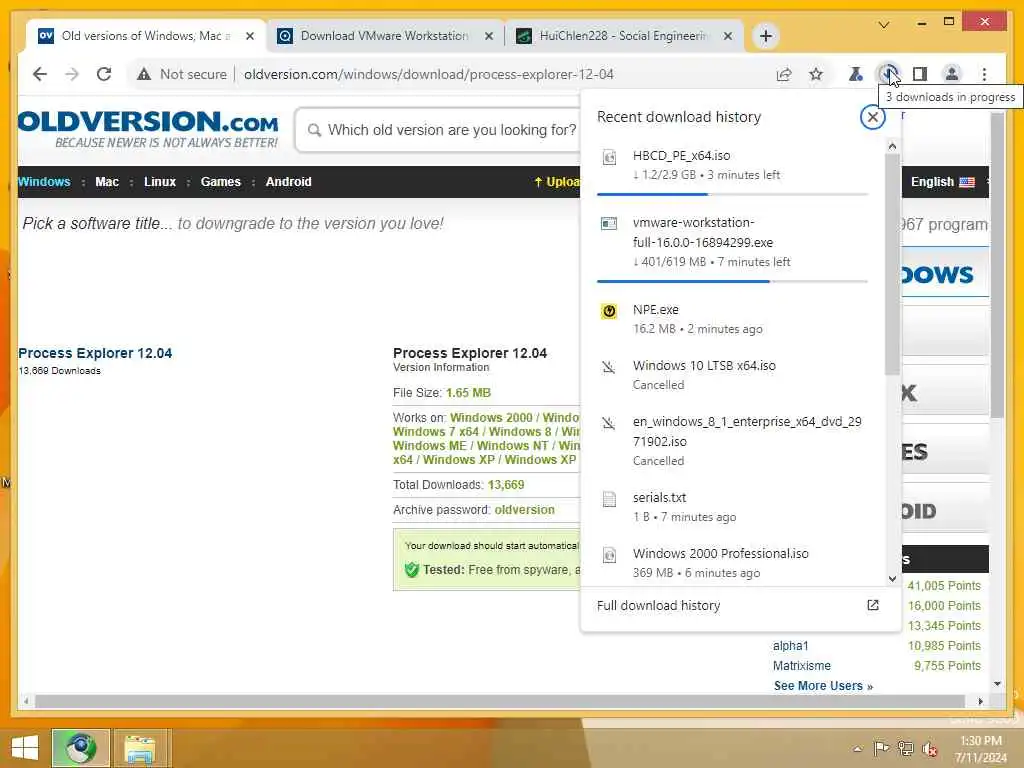Click the download list scroll up arrow

tap(892, 146)
